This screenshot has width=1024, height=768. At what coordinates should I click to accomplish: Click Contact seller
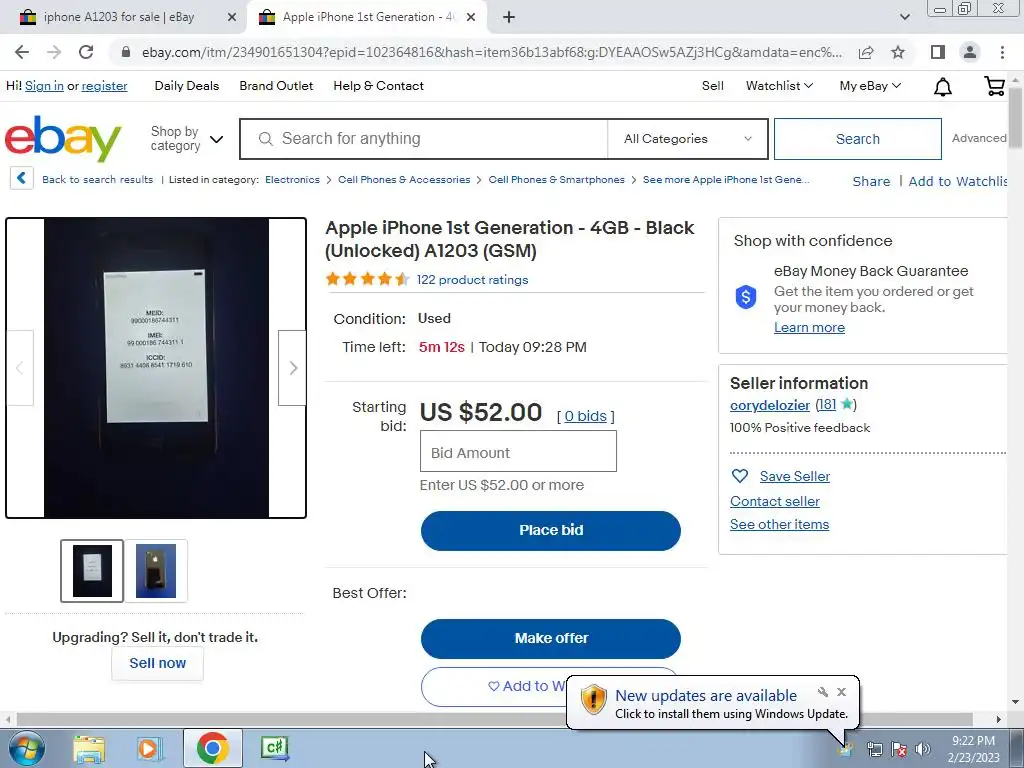pyautogui.click(x=775, y=501)
